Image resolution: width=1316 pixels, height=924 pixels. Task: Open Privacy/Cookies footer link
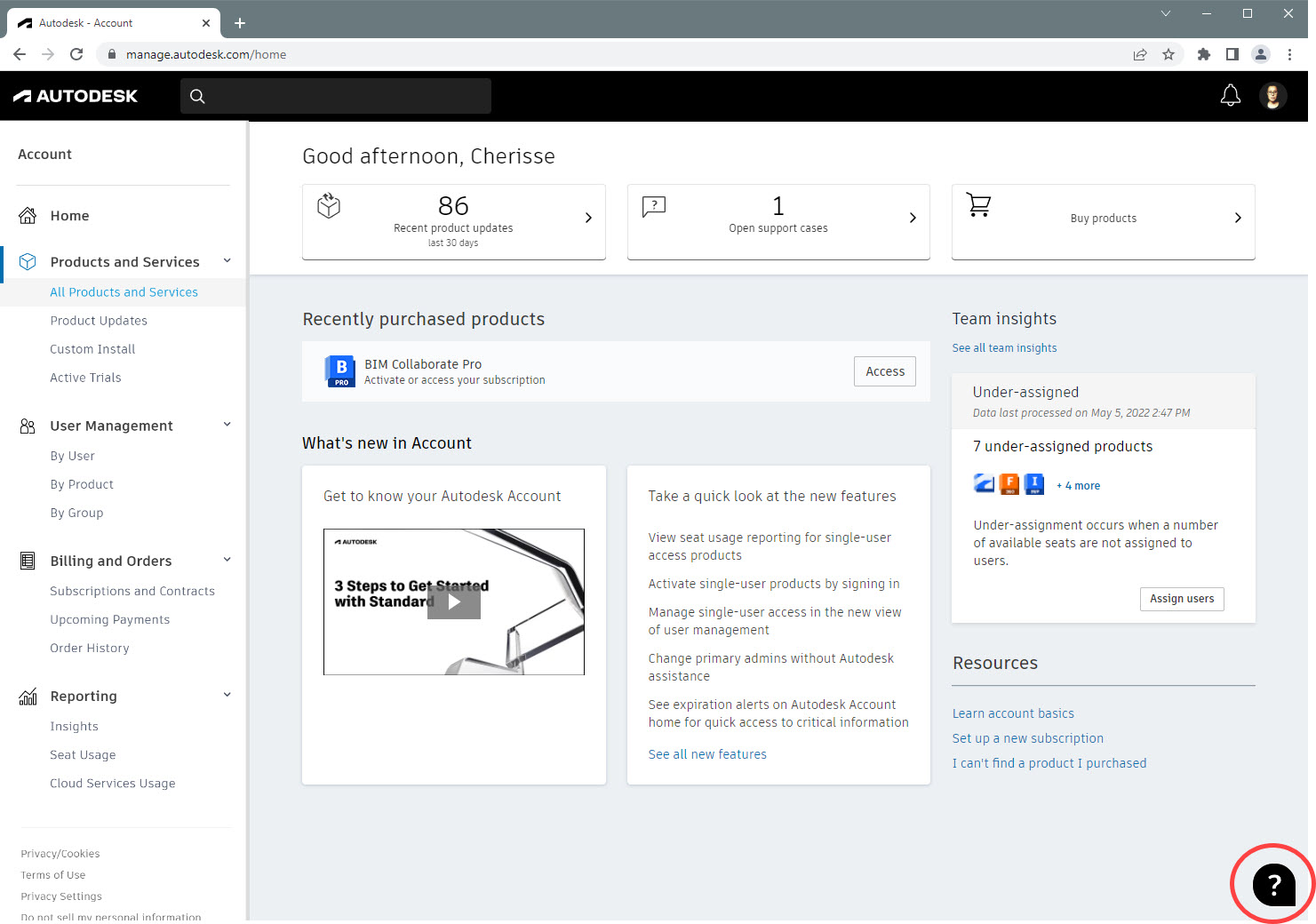tap(60, 854)
